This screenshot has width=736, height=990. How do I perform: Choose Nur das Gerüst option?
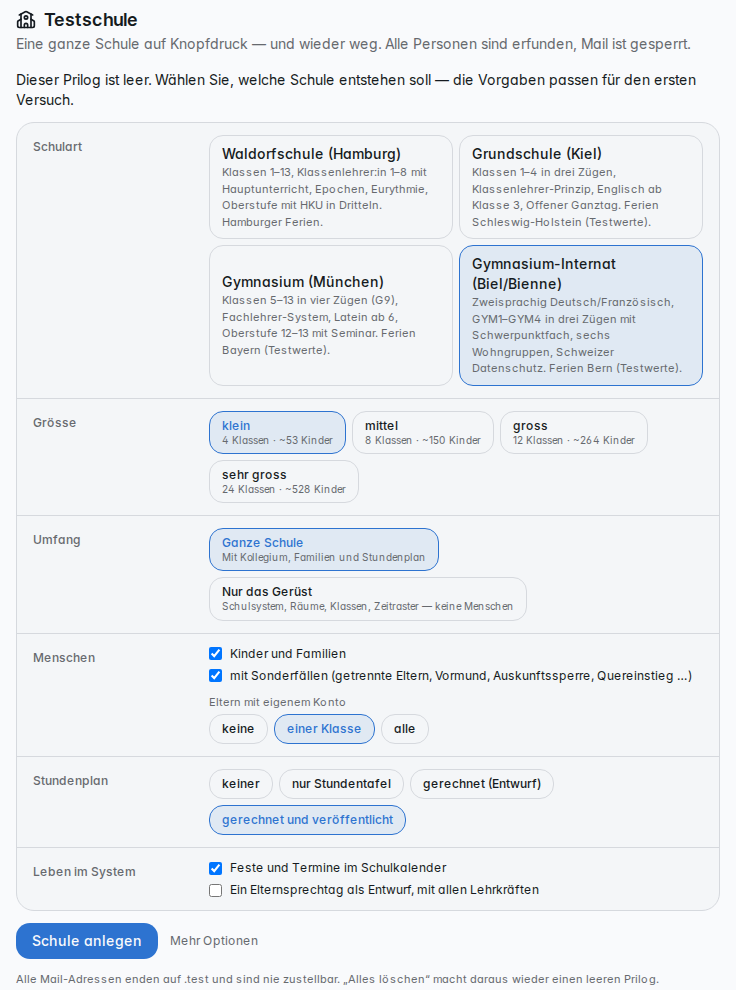click(367, 599)
